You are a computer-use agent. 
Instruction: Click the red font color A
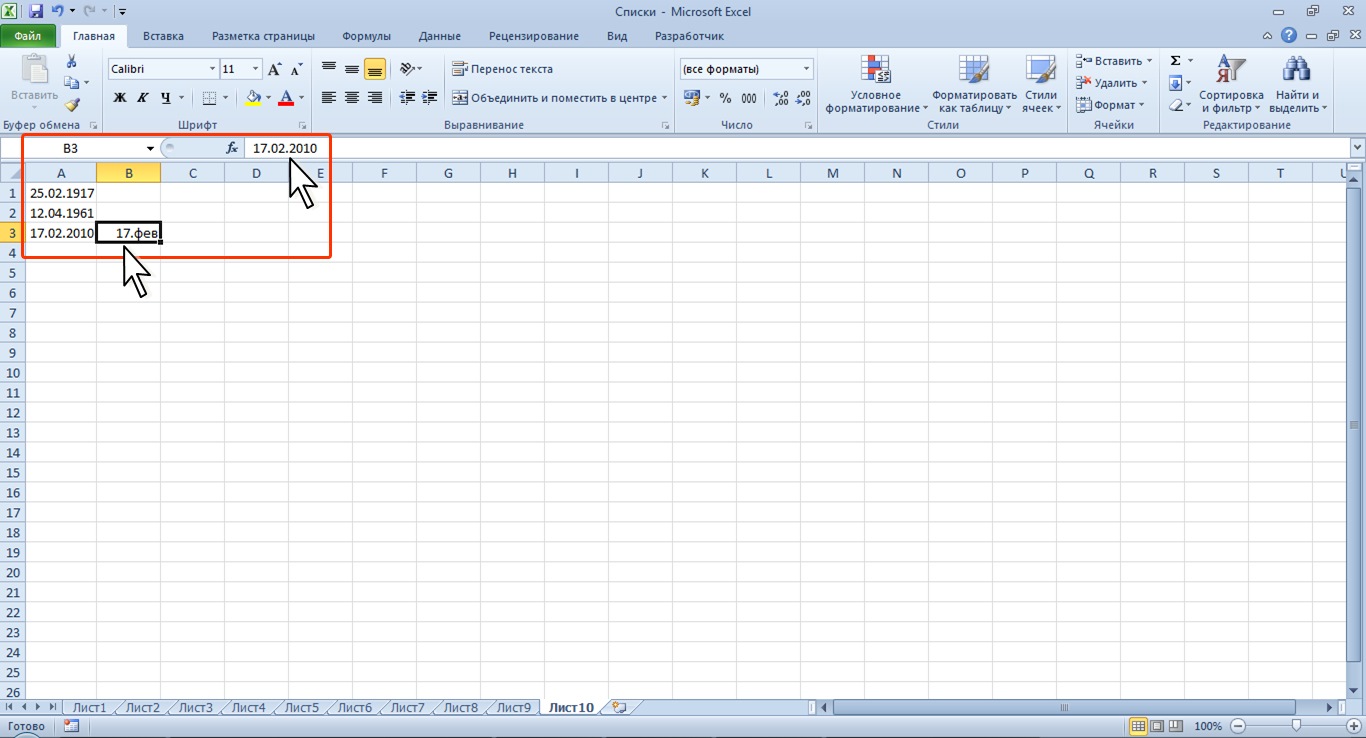coord(287,98)
